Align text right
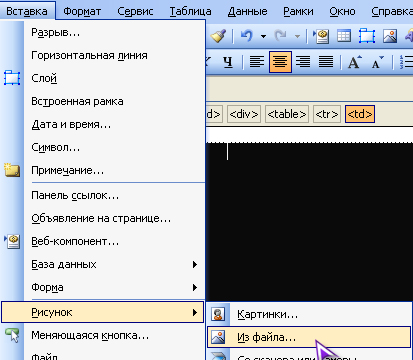413x360 pixels. click(x=303, y=62)
